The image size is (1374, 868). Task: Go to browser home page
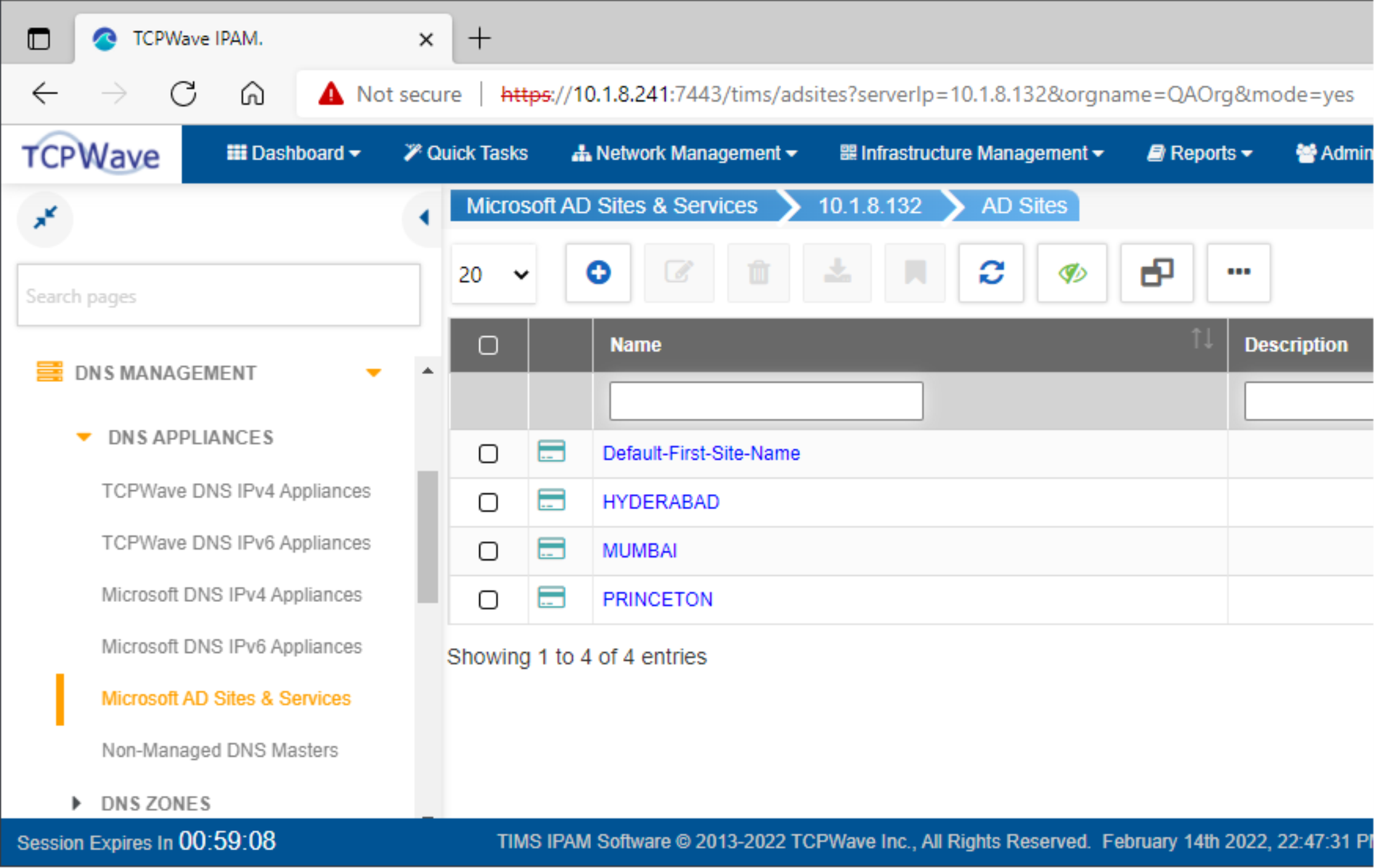click(252, 94)
